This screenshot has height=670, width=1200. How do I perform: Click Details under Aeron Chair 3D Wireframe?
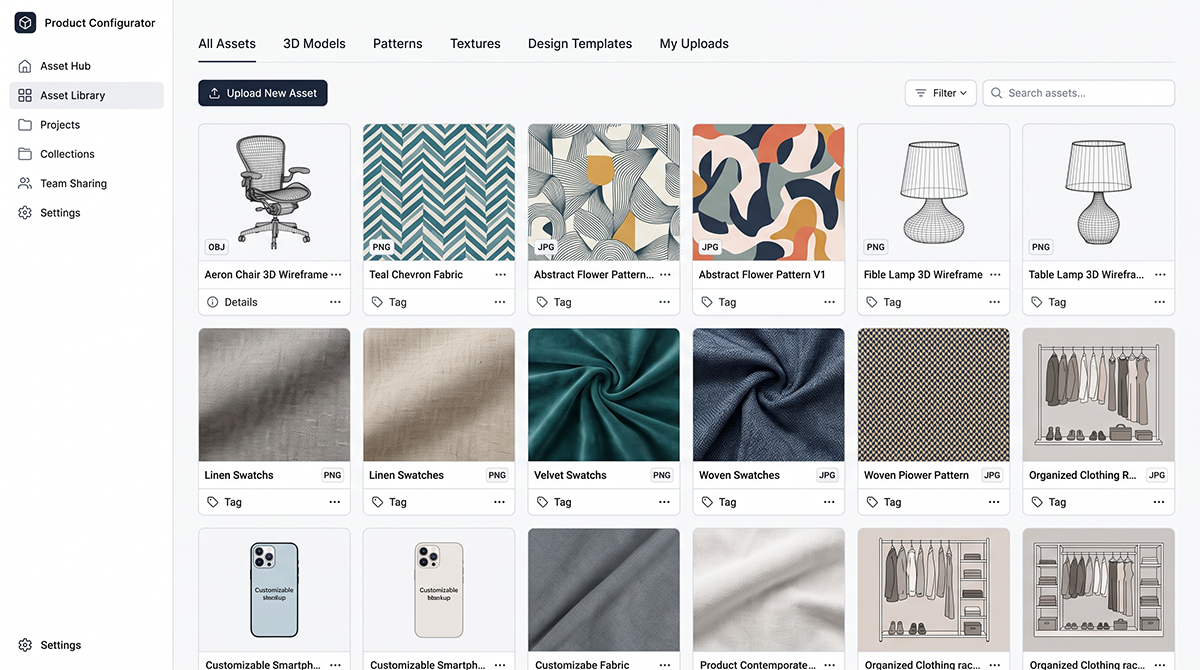point(232,302)
